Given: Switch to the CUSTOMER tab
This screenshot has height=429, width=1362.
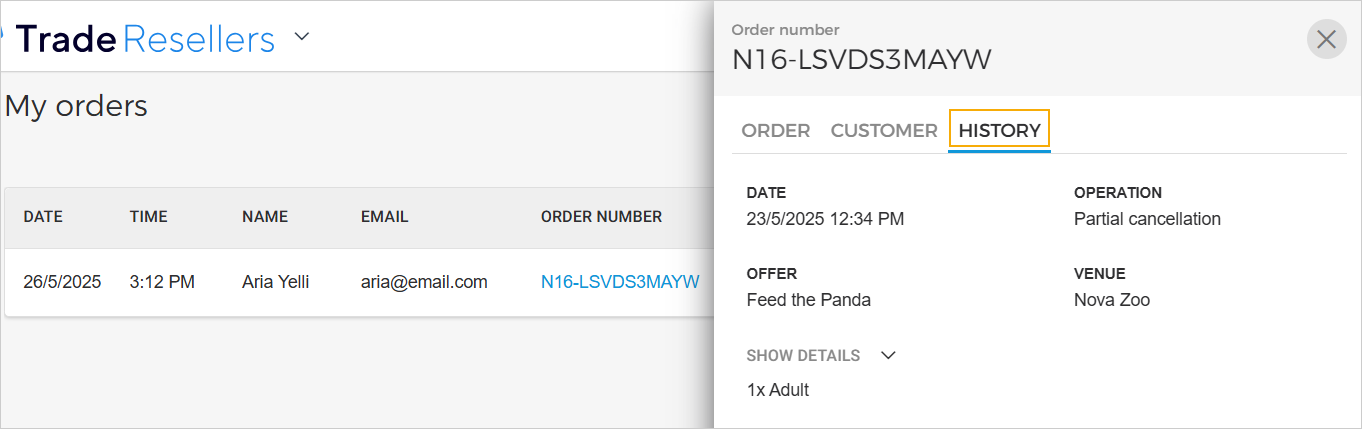Looking at the screenshot, I should [884, 131].
